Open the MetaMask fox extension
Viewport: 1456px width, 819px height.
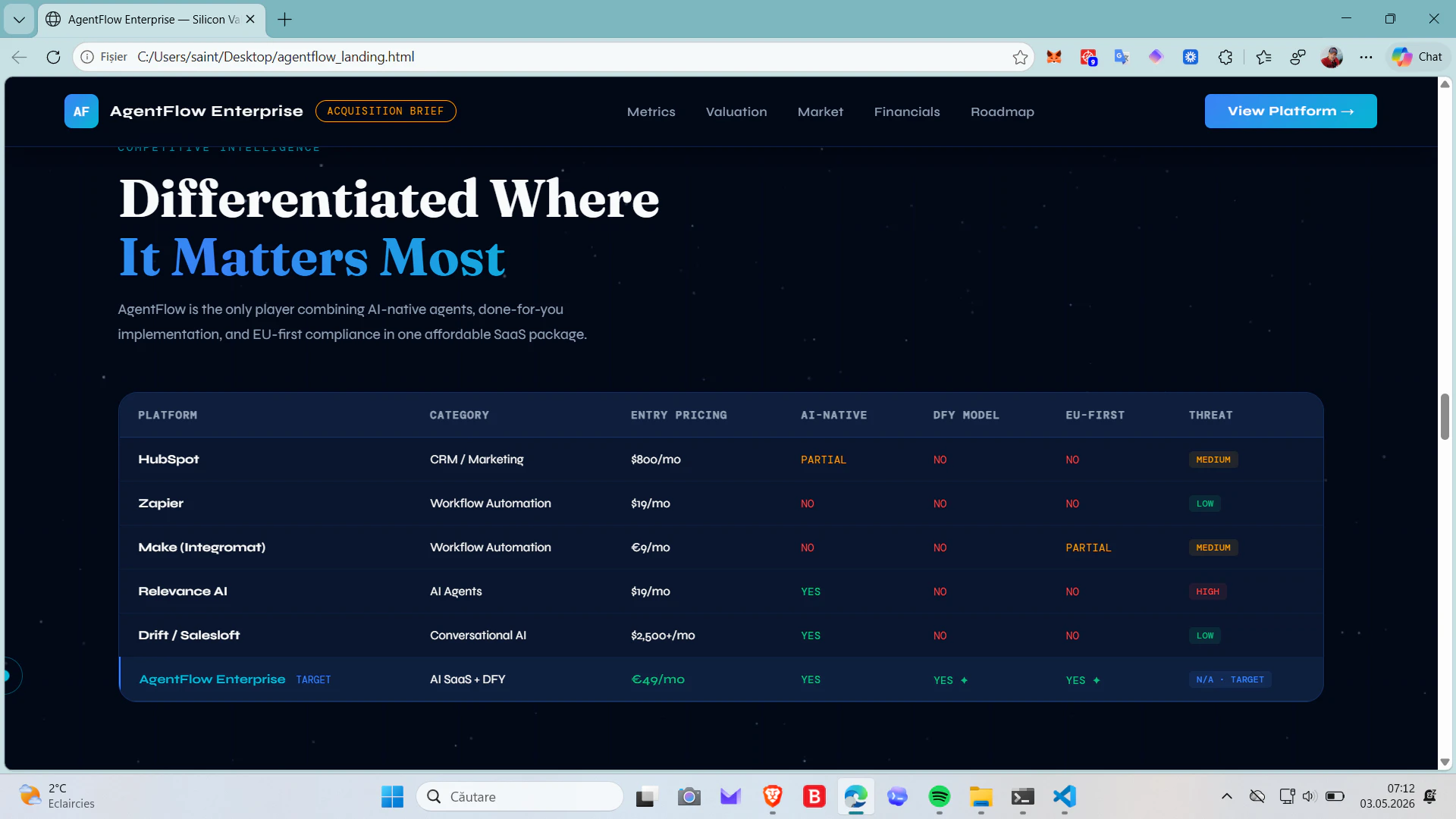pos(1053,57)
